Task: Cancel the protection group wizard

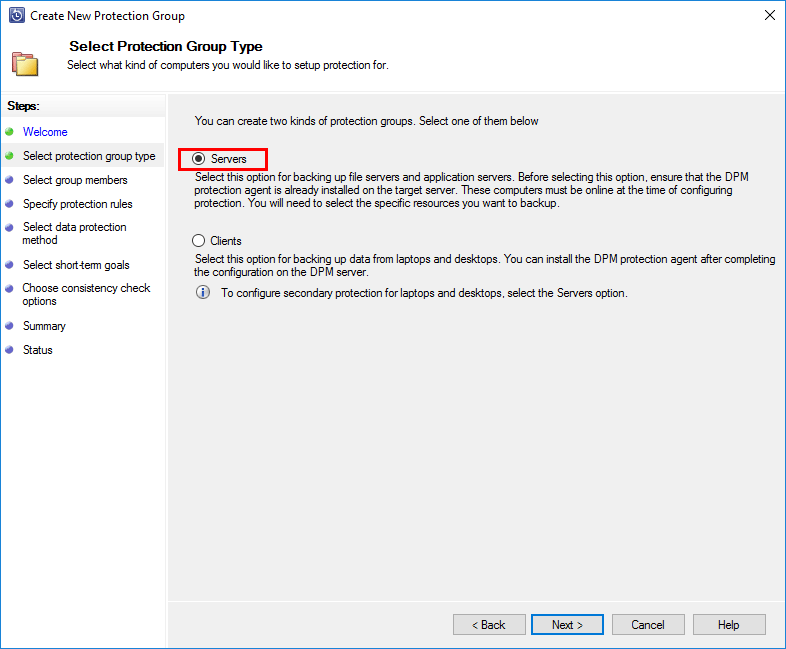Action: pyautogui.click(x=648, y=624)
